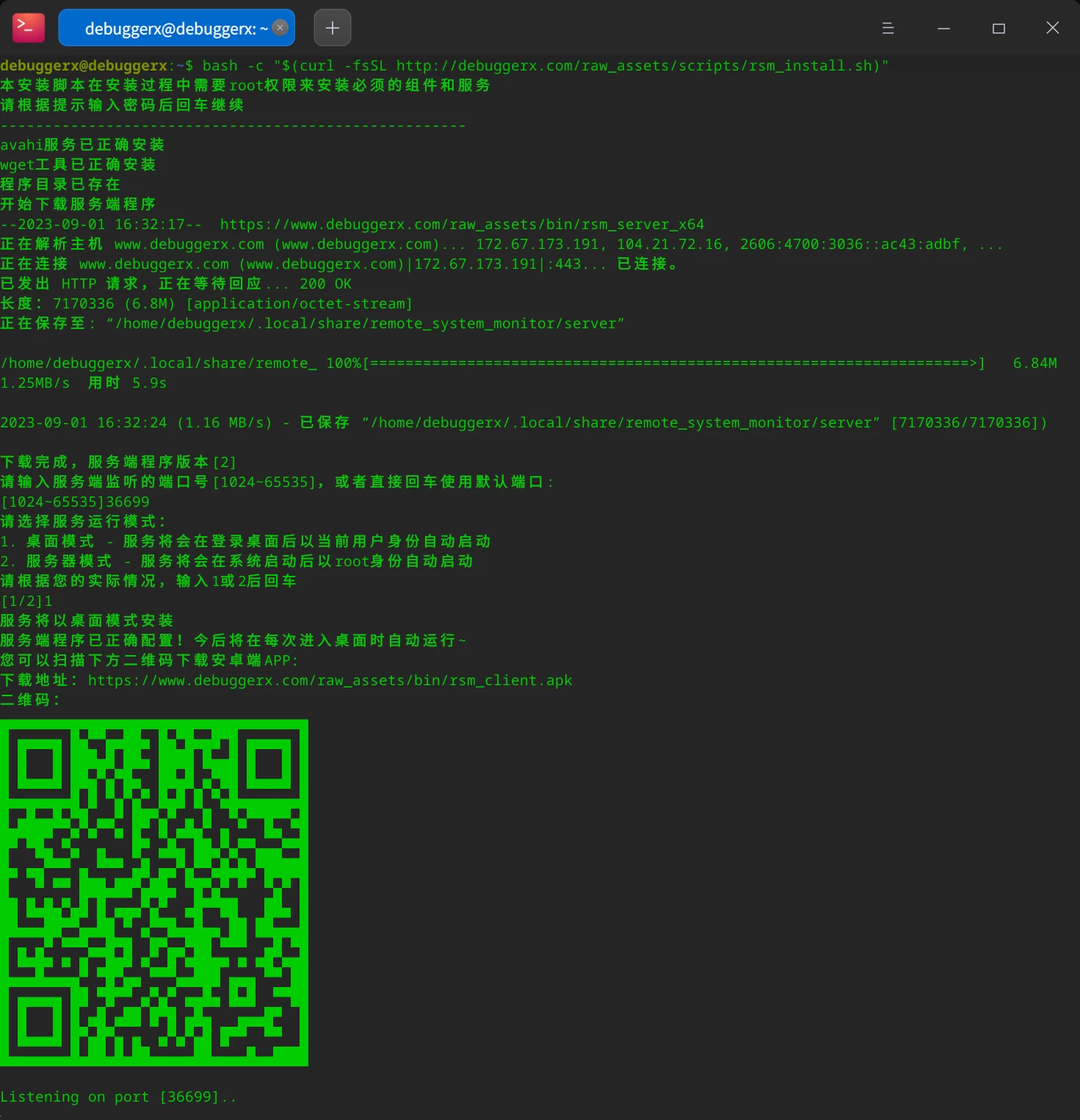Image resolution: width=1080 pixels, height=1120 pixels.
Task: Click the '1. 桌面模式' option line
Action: 245,542
